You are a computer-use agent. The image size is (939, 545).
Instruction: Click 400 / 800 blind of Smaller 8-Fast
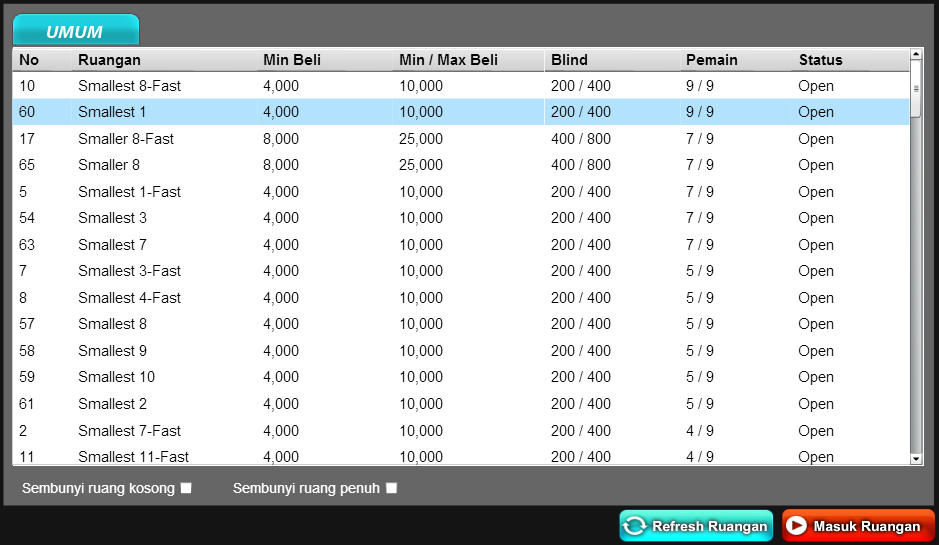point(581,139)
